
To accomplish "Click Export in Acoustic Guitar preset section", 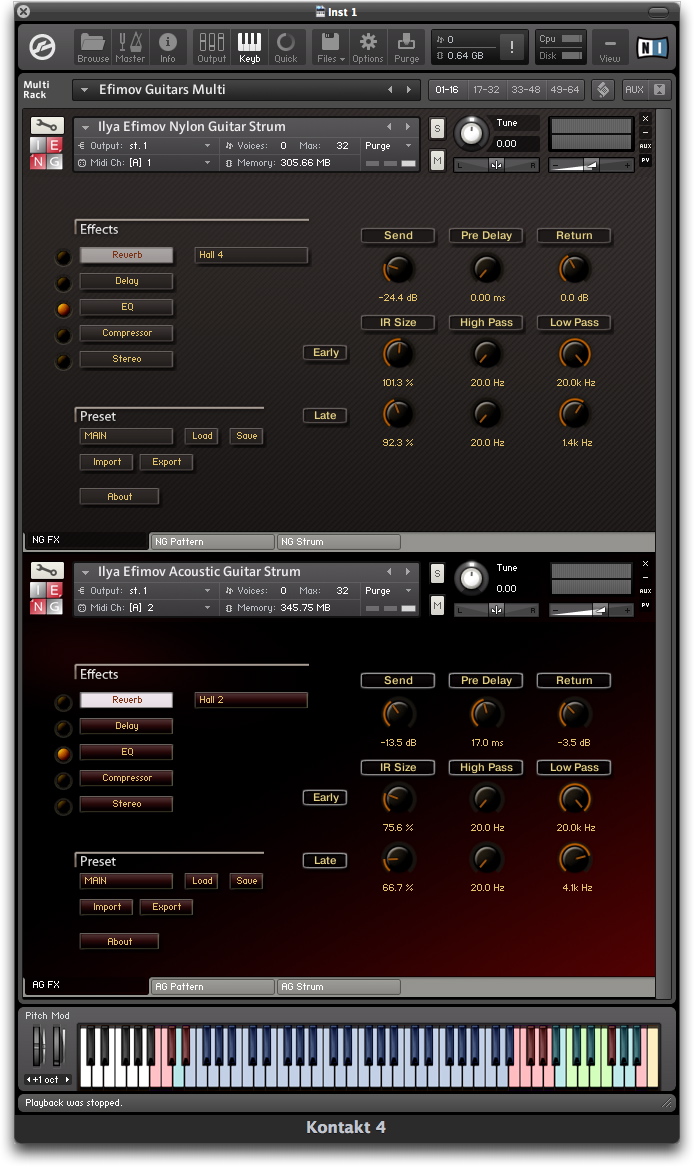I will point(166,907).
